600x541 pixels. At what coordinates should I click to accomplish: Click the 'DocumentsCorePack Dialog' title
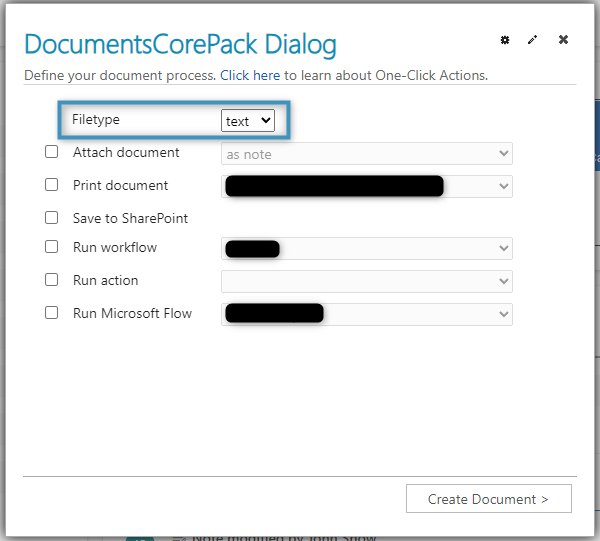tap(180, 44)
